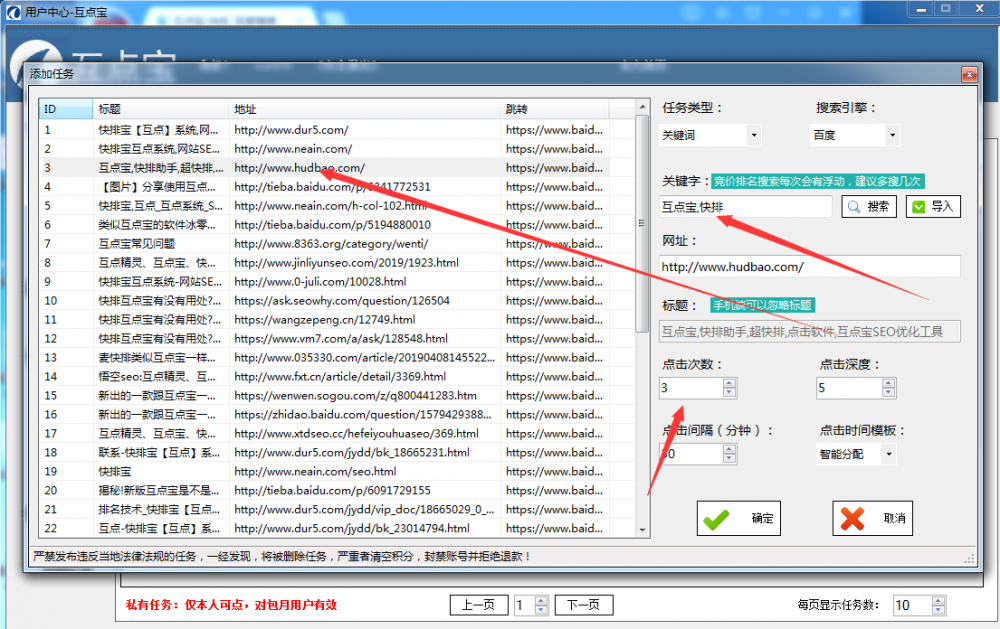Screen dimensions: 1000x629
Task: Close the 添加任务 dialog with red X
Action: [x=969, y=75]
